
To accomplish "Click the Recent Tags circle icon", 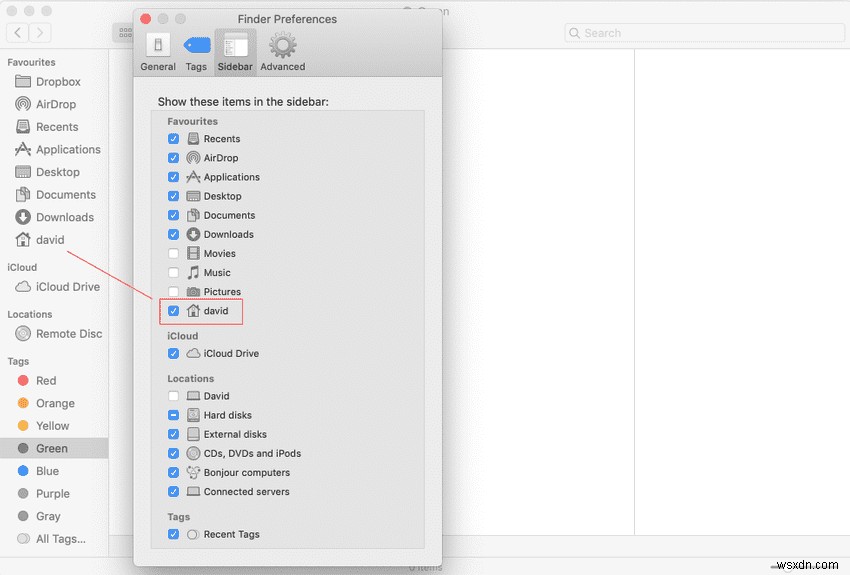I will [x=192, y=534].
